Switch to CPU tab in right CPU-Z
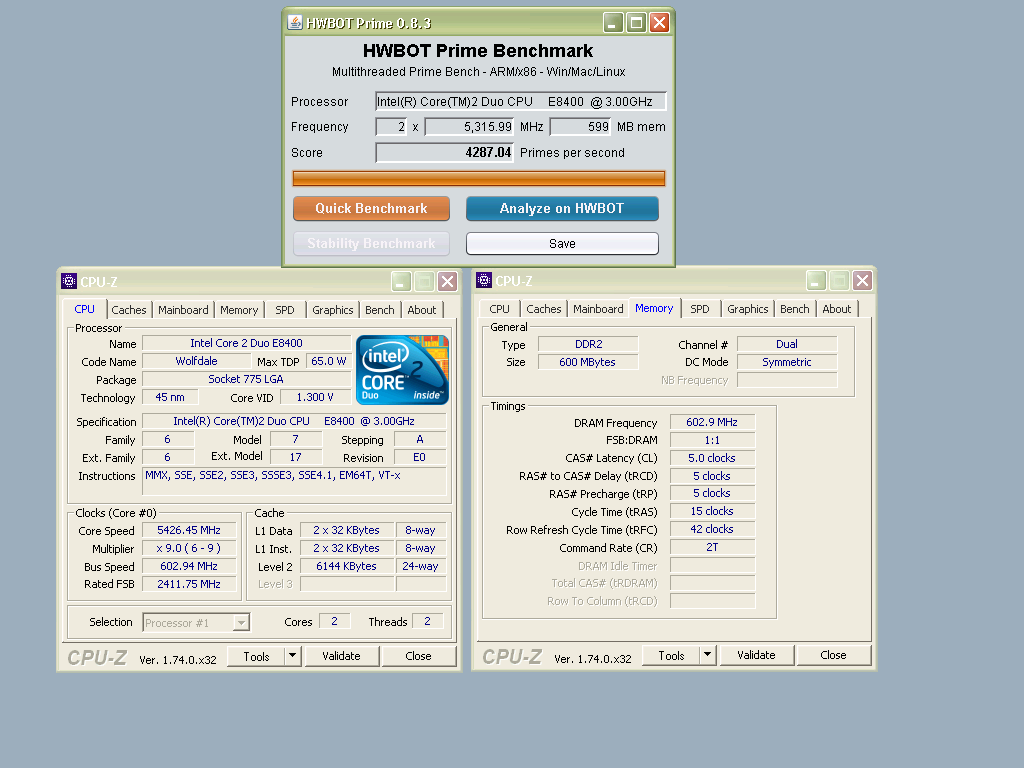The width and height of the screenshot is (1024, 768). click(500, 309)
